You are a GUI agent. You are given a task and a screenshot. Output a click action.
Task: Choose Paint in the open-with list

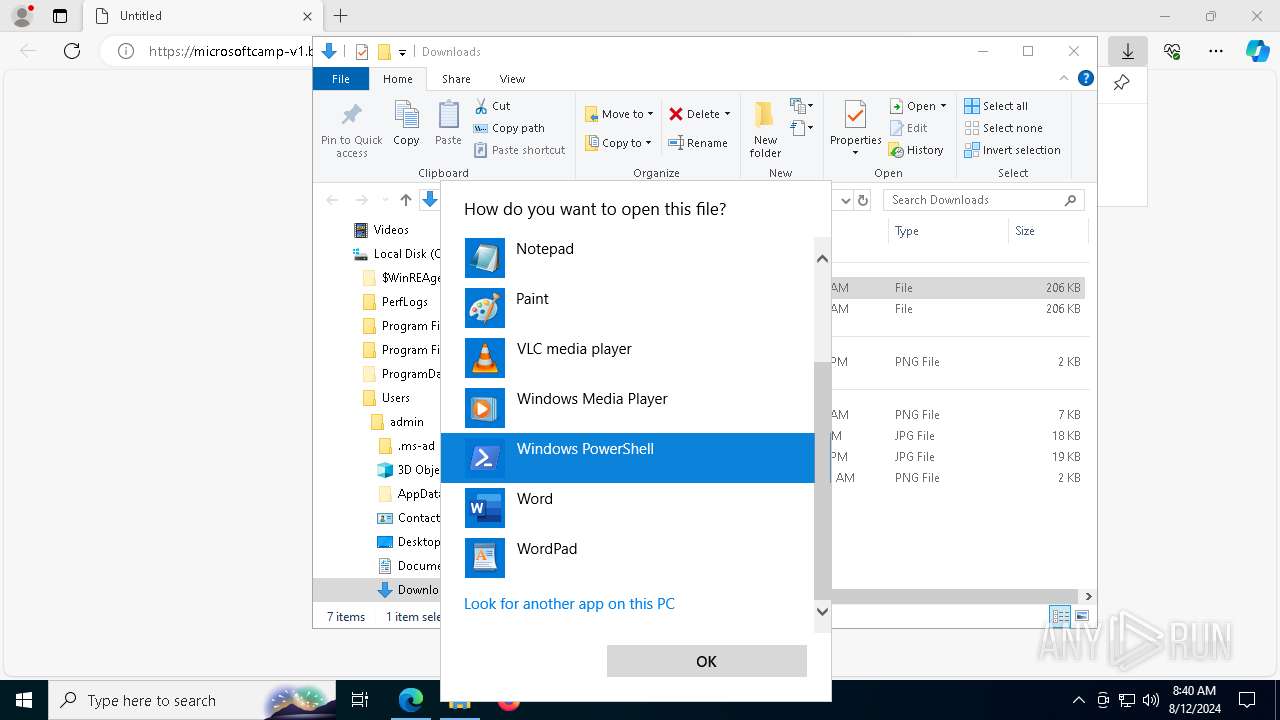tap(627, 308)
